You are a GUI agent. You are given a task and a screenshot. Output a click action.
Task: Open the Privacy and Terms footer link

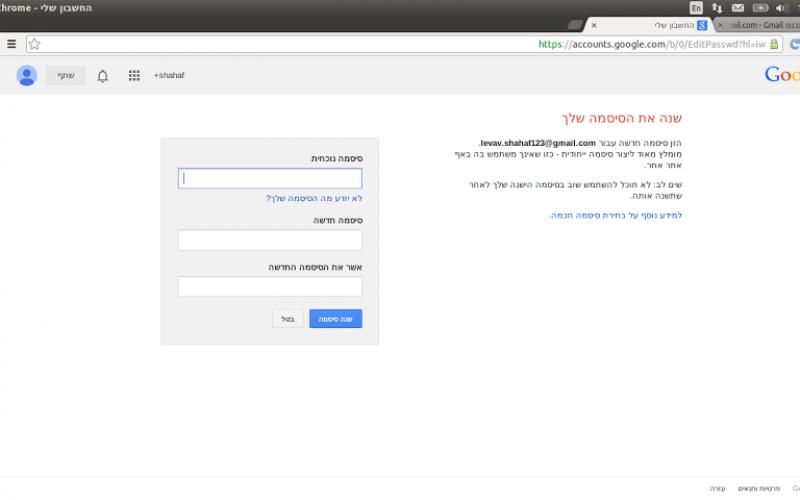(x=759, y=489)
